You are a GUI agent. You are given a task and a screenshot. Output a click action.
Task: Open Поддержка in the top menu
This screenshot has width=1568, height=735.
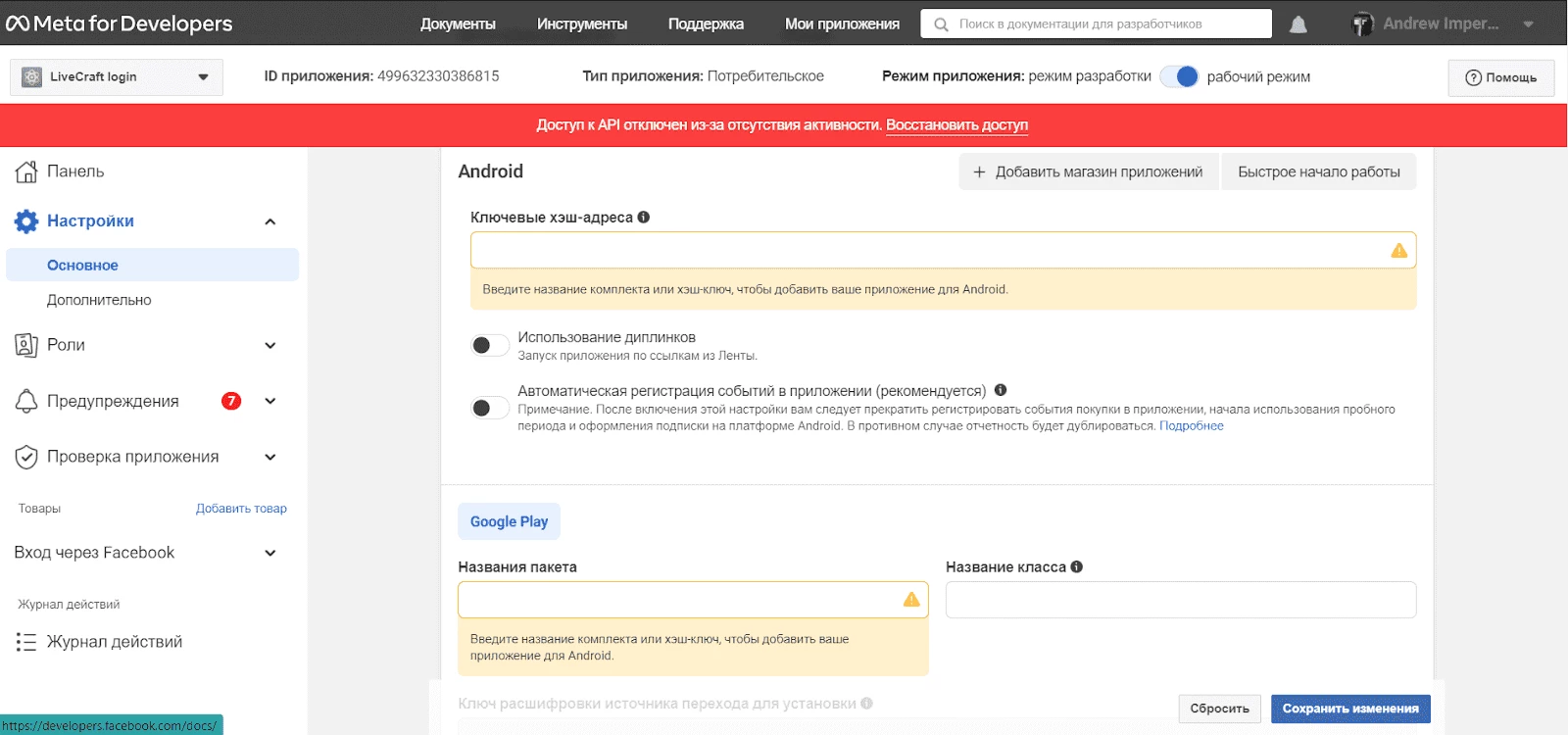[706, 24]
